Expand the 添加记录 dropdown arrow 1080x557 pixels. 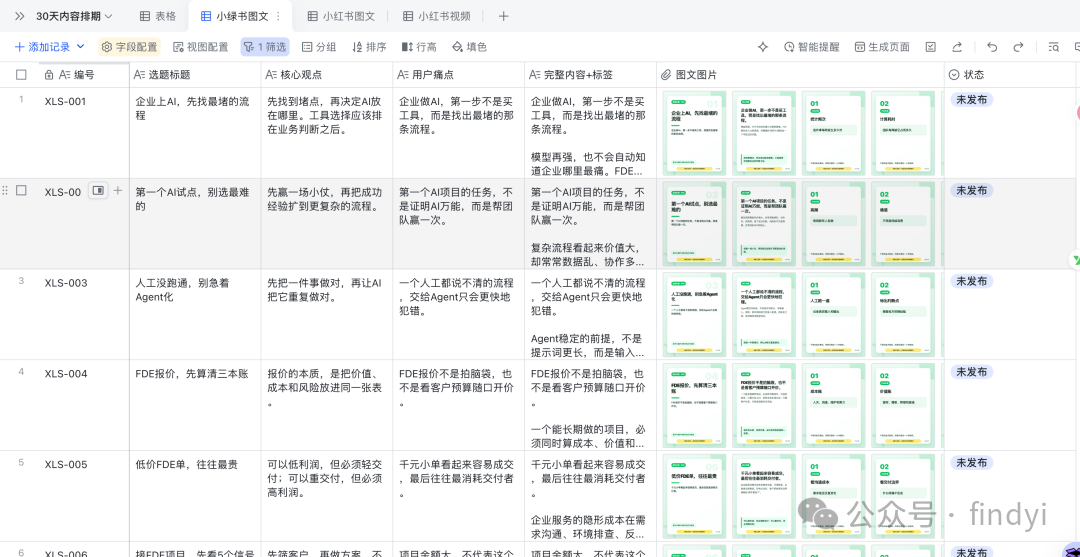(80, 47)
